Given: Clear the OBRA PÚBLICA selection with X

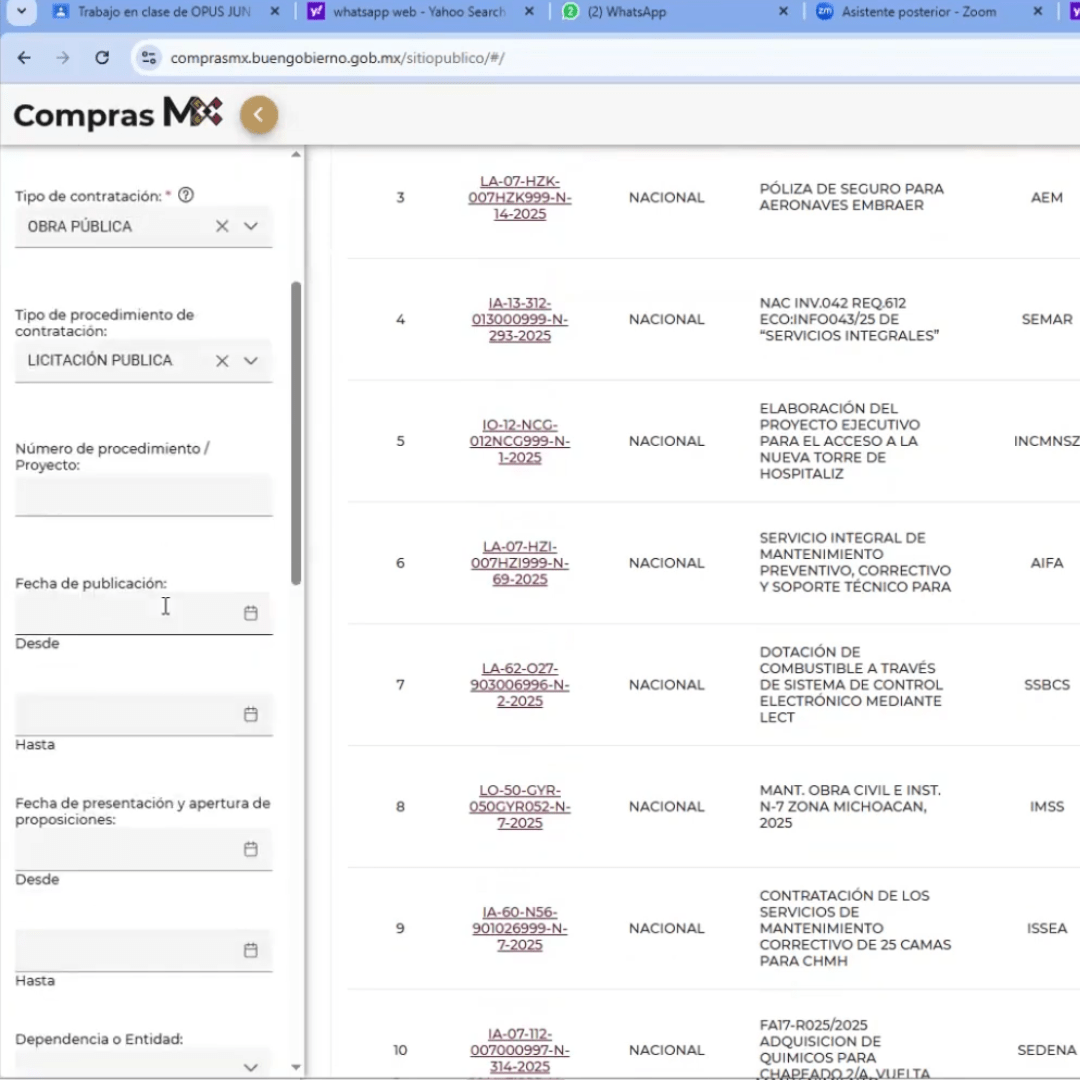Looking at the screenshot, I should [222, 227].
